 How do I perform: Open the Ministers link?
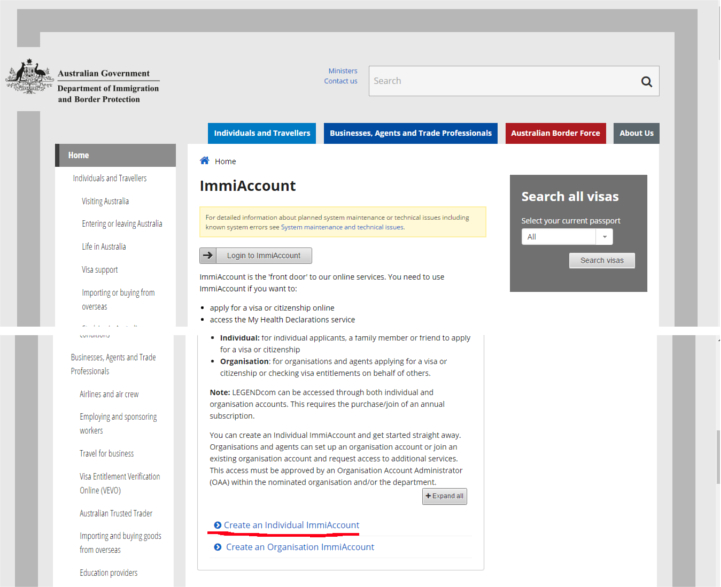pos(343,71)
